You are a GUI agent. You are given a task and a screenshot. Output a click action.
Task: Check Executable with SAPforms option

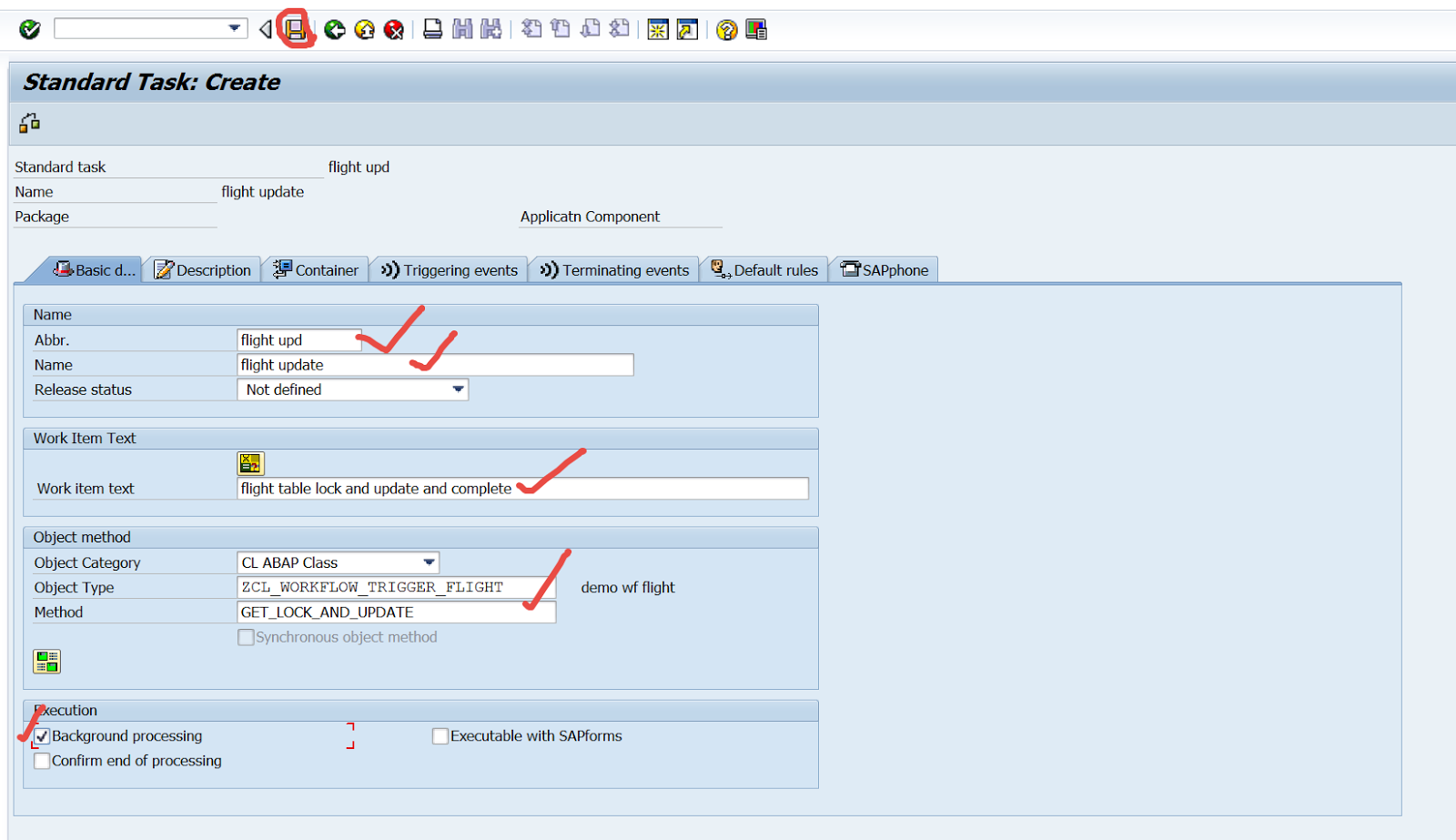(x=440, y=736)
